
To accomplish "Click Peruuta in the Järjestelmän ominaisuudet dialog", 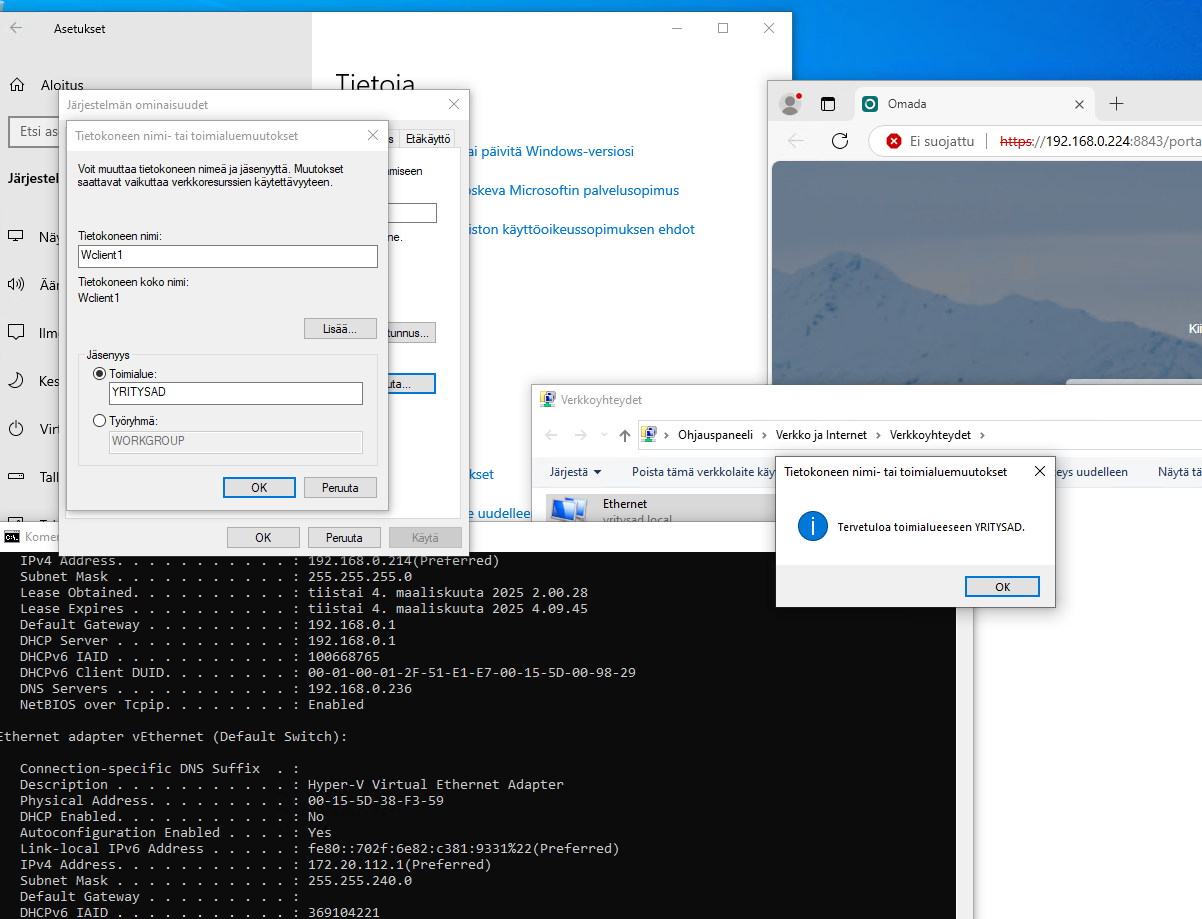I will click(x=344, y=537).
